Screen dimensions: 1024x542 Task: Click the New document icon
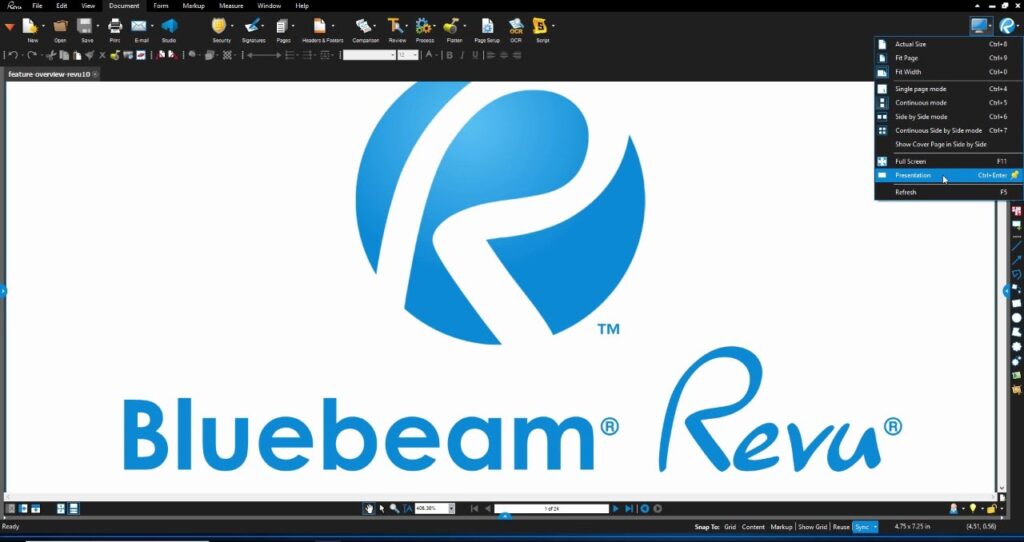31,26
